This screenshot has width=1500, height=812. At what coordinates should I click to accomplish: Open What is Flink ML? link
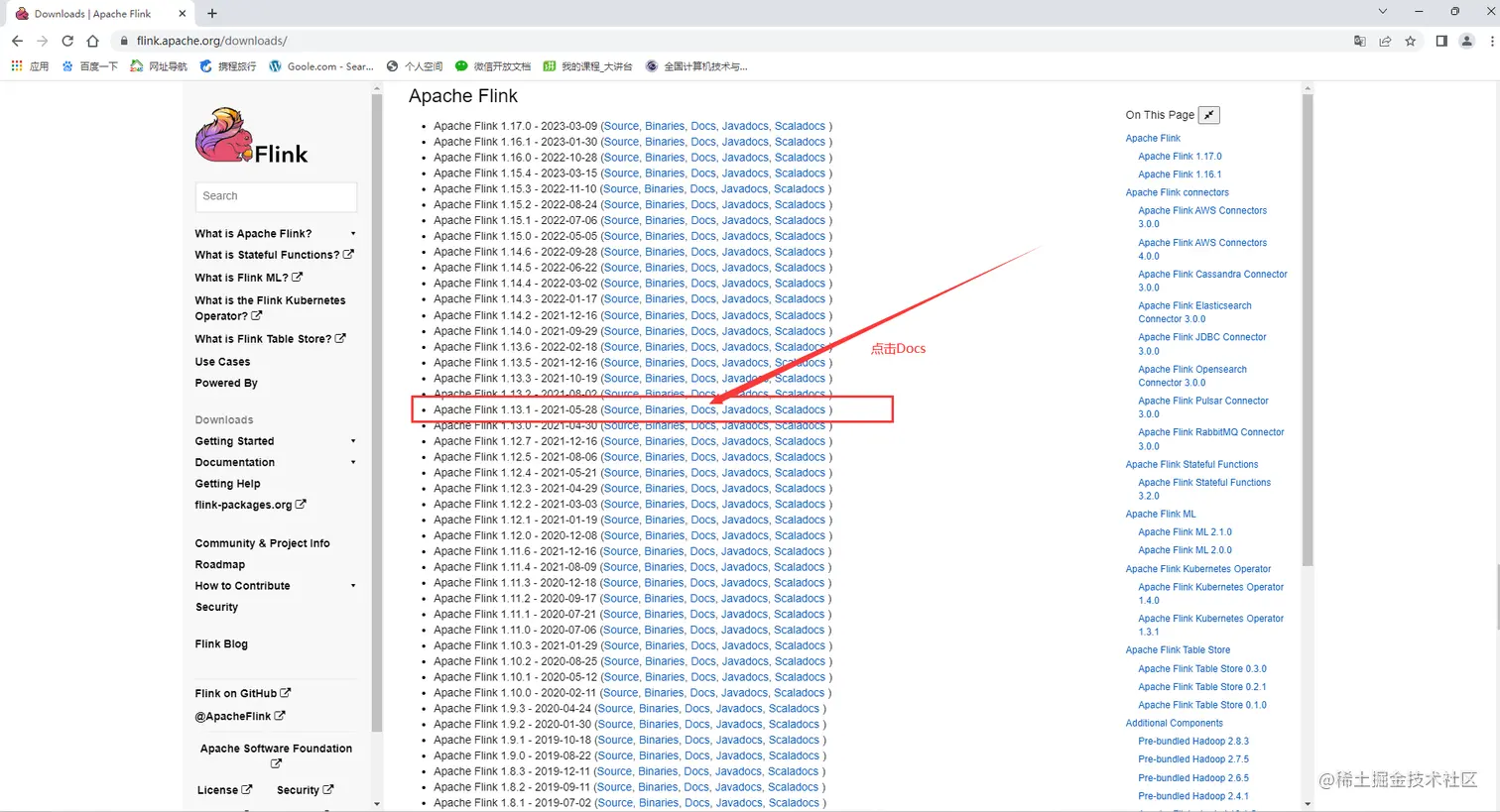pyautogui.click(x=248, y=278)
